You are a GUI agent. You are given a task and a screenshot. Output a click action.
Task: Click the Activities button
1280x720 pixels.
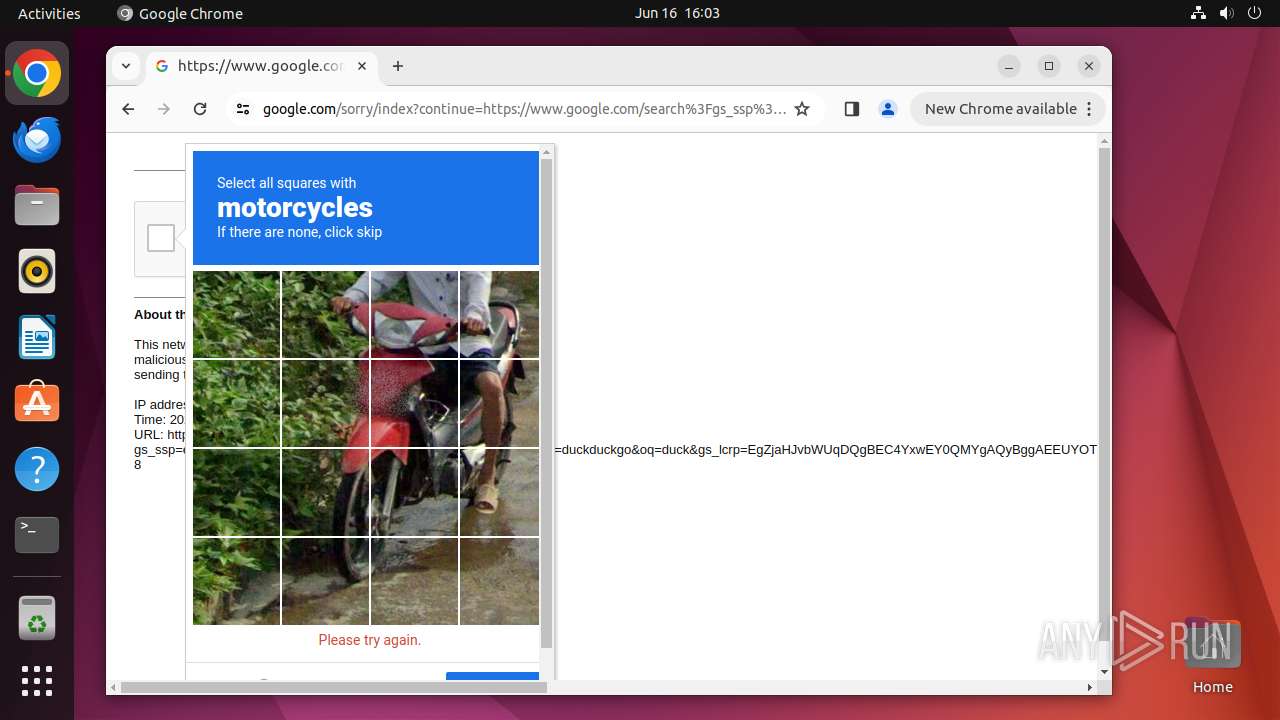pyautogui.click(x=49, y=13)
